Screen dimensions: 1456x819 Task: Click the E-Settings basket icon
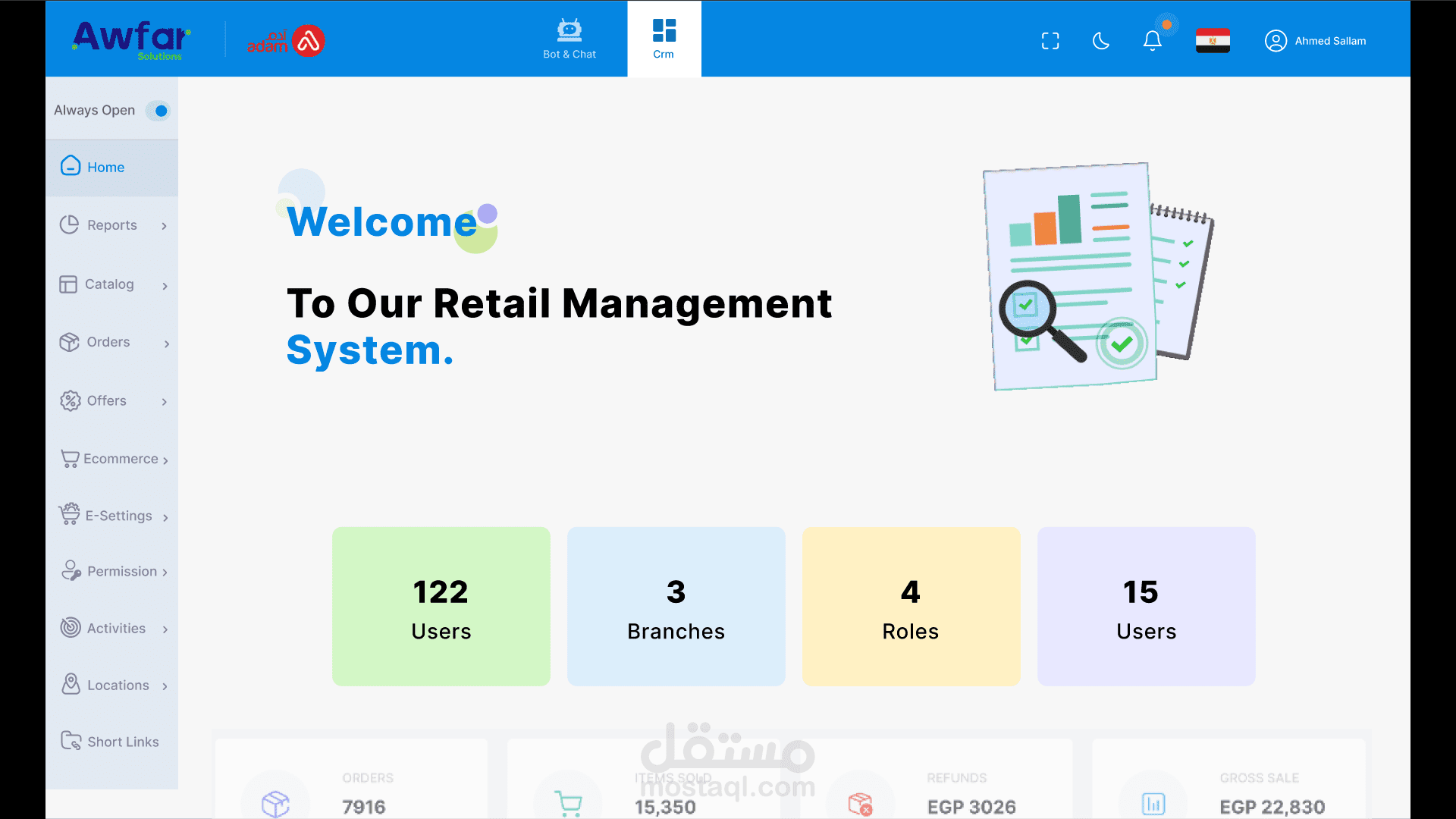pyautogui.click(x=70, y=514)
